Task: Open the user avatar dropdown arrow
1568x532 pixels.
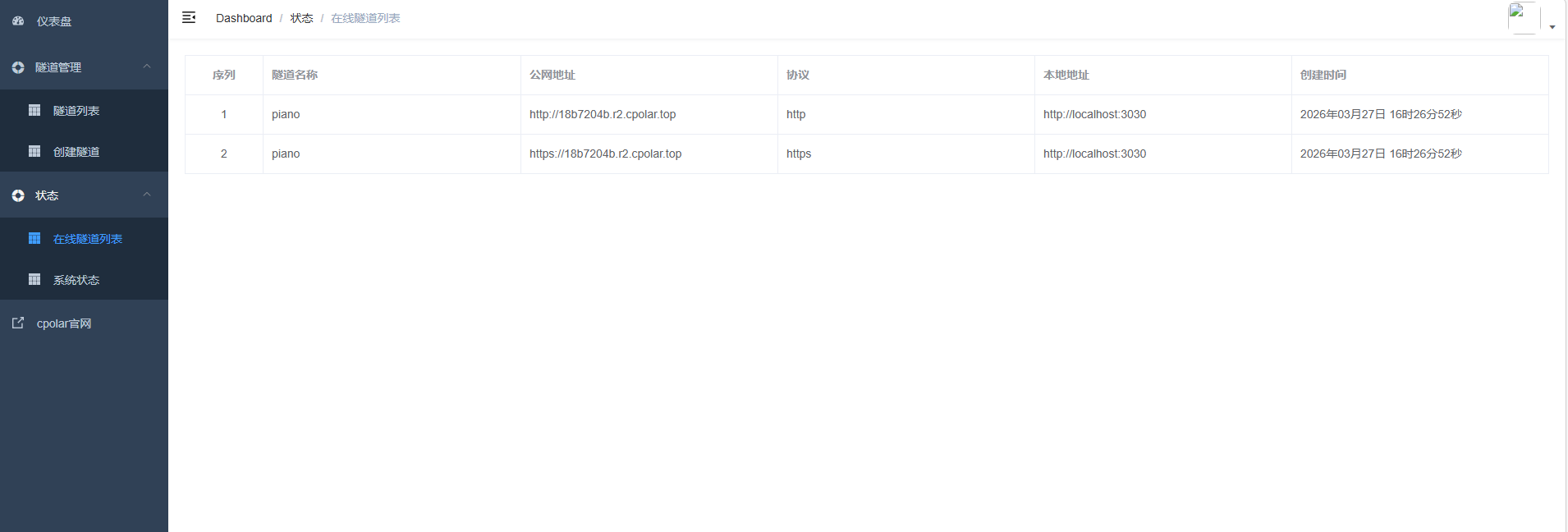Action: click(1552, 27)
